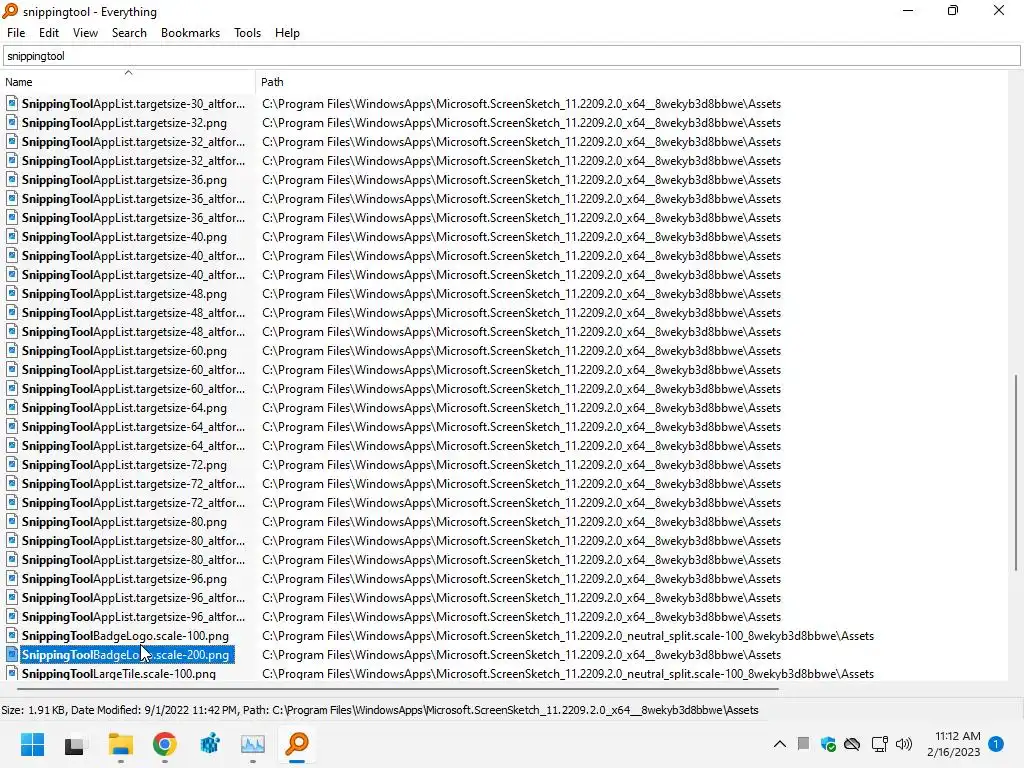Open the Help menu

point(287,33)
